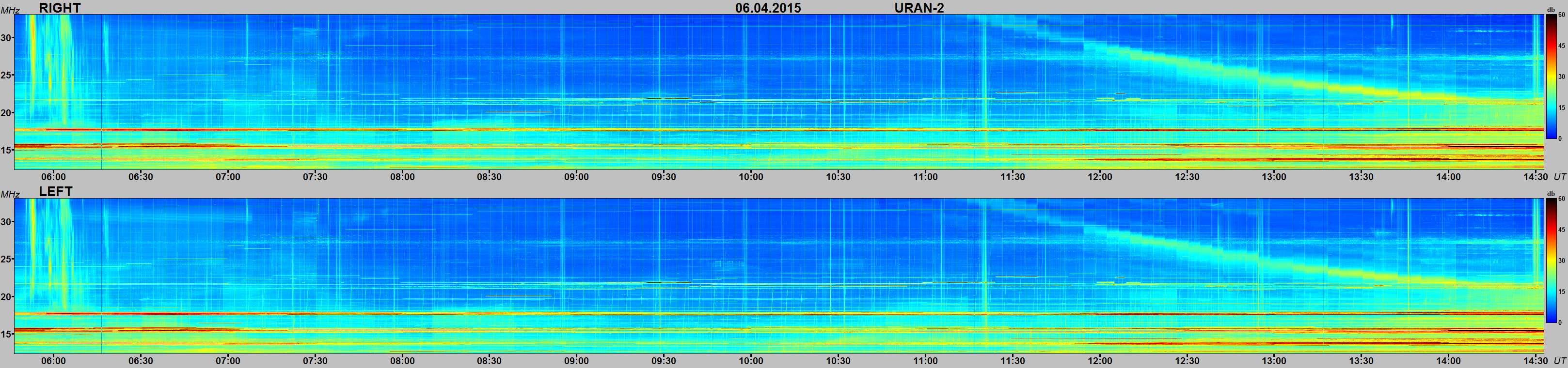Click the 08:00 time tick under RIGHT panel
Image resolution: width=1568 pixels, height=368 pixels.
coord(402,177)
